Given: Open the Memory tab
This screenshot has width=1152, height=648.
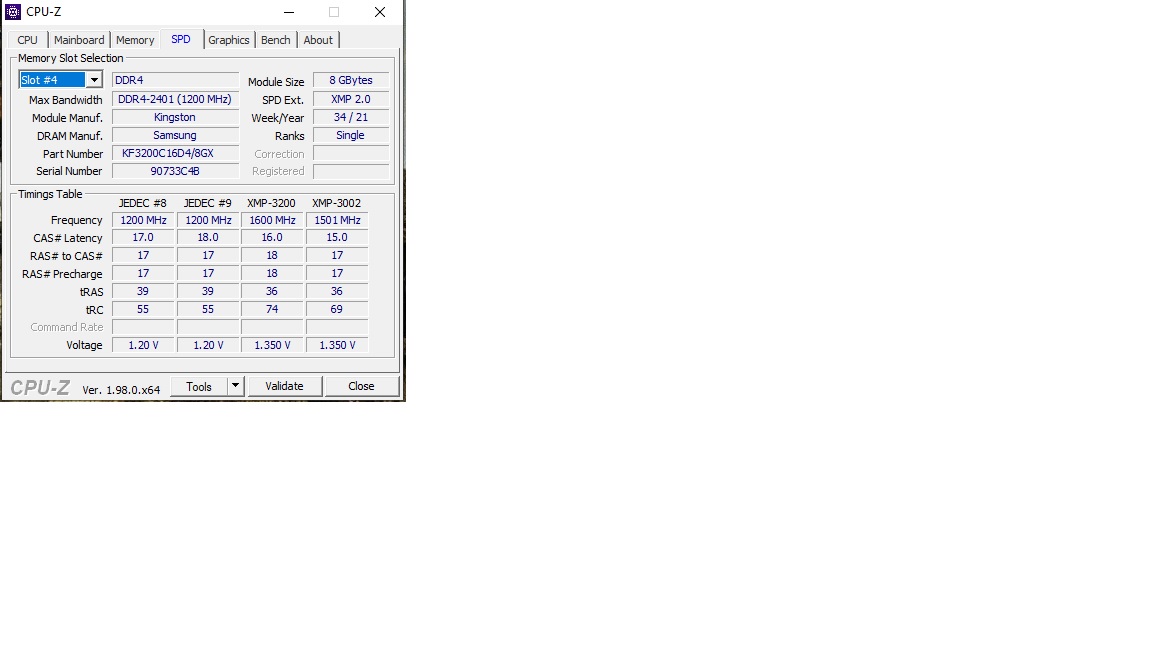Looking at the screenshot, I should pyautogui.click(x=134, y=40).
